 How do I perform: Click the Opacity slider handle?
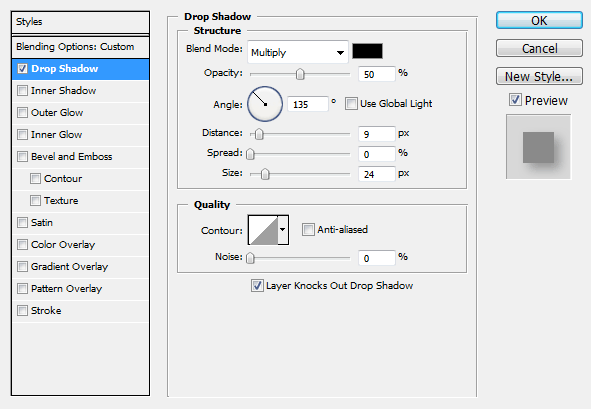[300, 74]
